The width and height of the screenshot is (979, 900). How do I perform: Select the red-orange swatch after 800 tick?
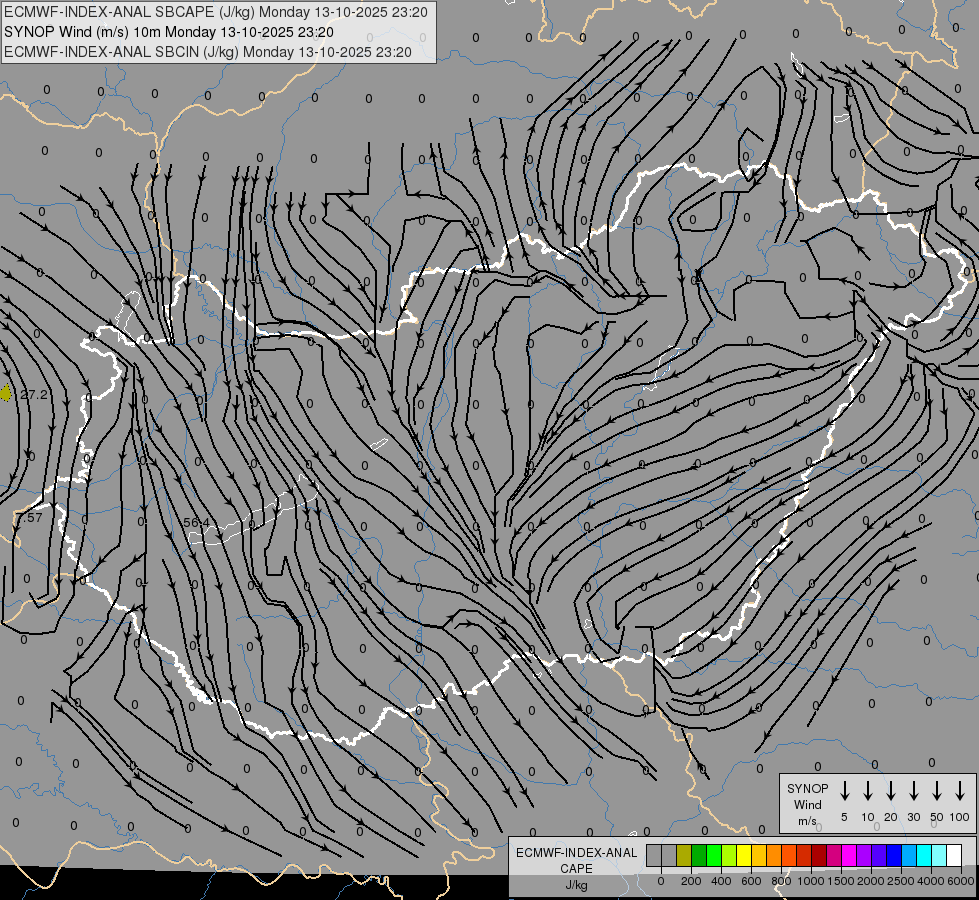[790, 855]
